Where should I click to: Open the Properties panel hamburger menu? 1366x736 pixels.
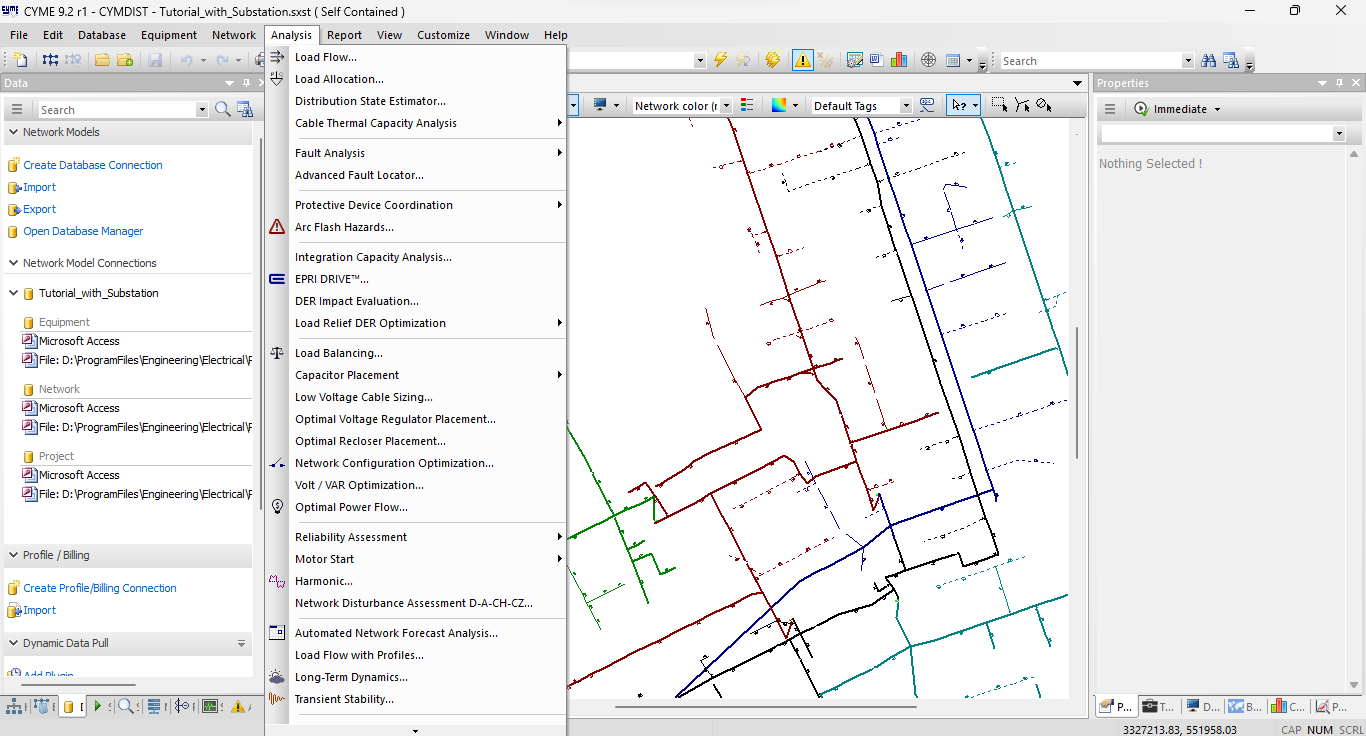(1110, 109)
